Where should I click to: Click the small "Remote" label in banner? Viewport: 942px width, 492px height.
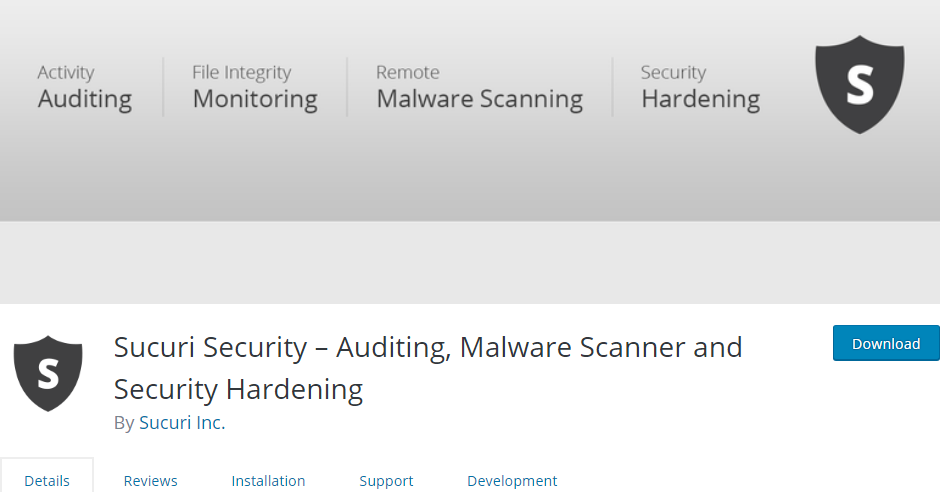[x=407, y=72]
